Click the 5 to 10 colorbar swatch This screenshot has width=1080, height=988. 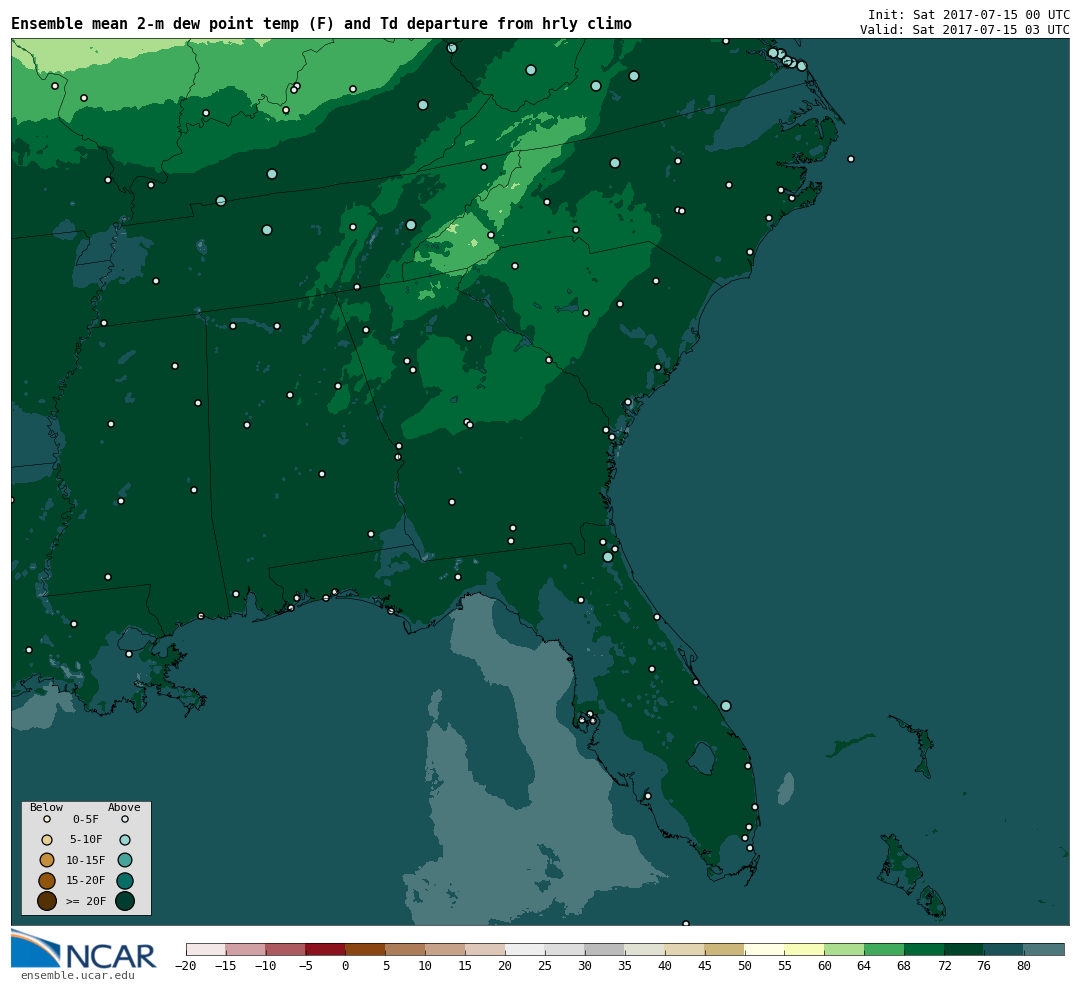[406, 950]
